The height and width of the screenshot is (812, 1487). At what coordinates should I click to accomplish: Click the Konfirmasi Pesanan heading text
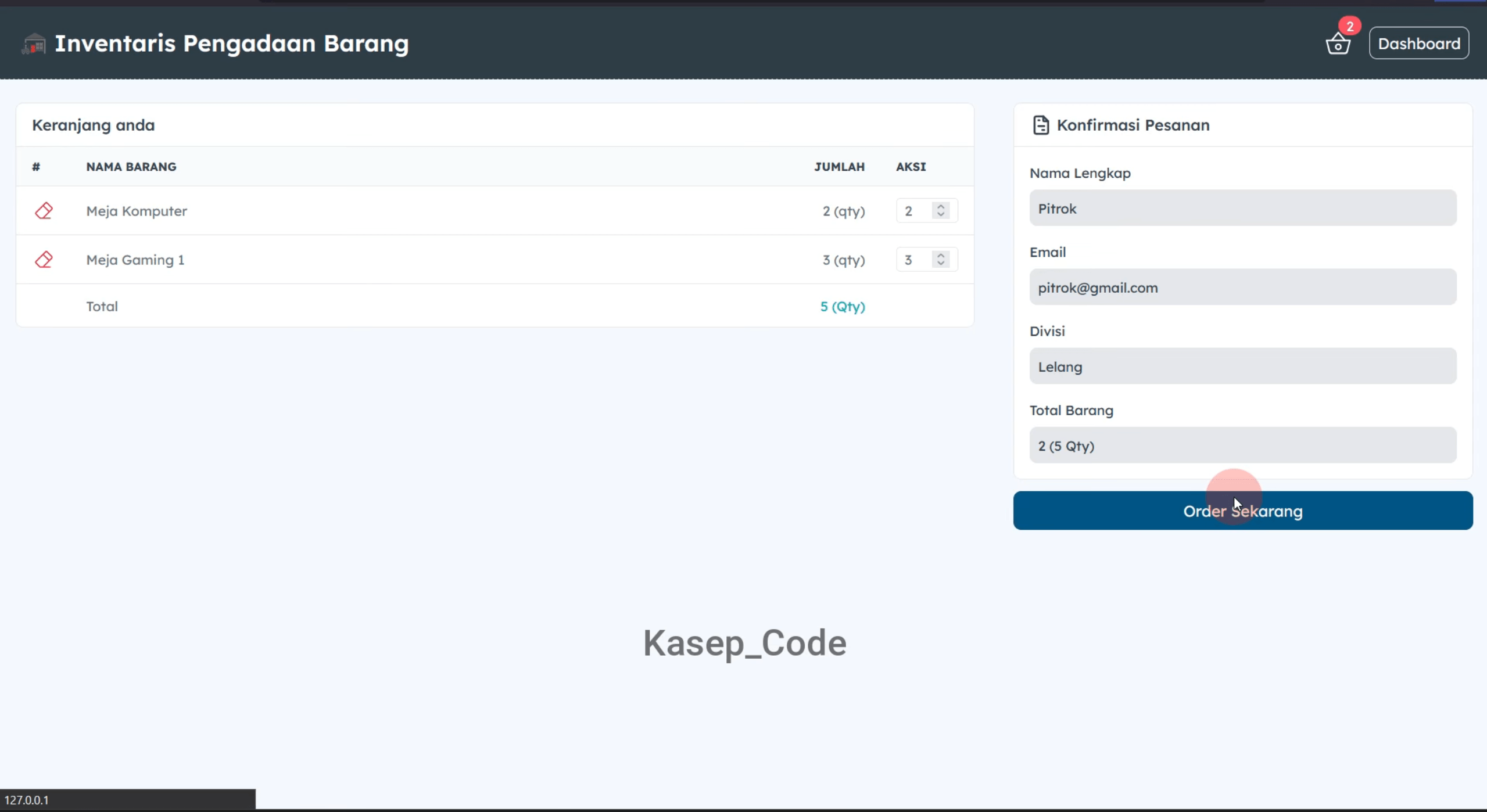[1133, 125]
